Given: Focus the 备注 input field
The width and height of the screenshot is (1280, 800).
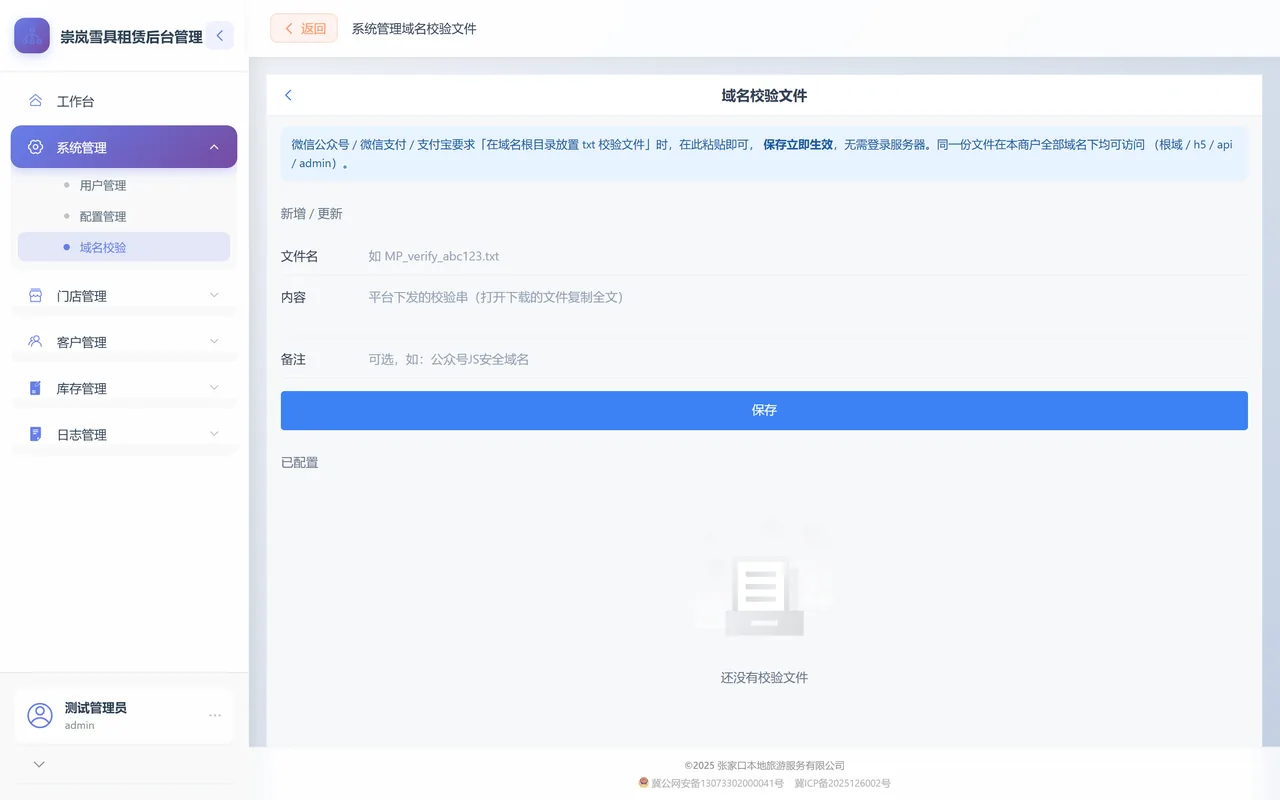Looking at the screenshot, I should 807,359.
